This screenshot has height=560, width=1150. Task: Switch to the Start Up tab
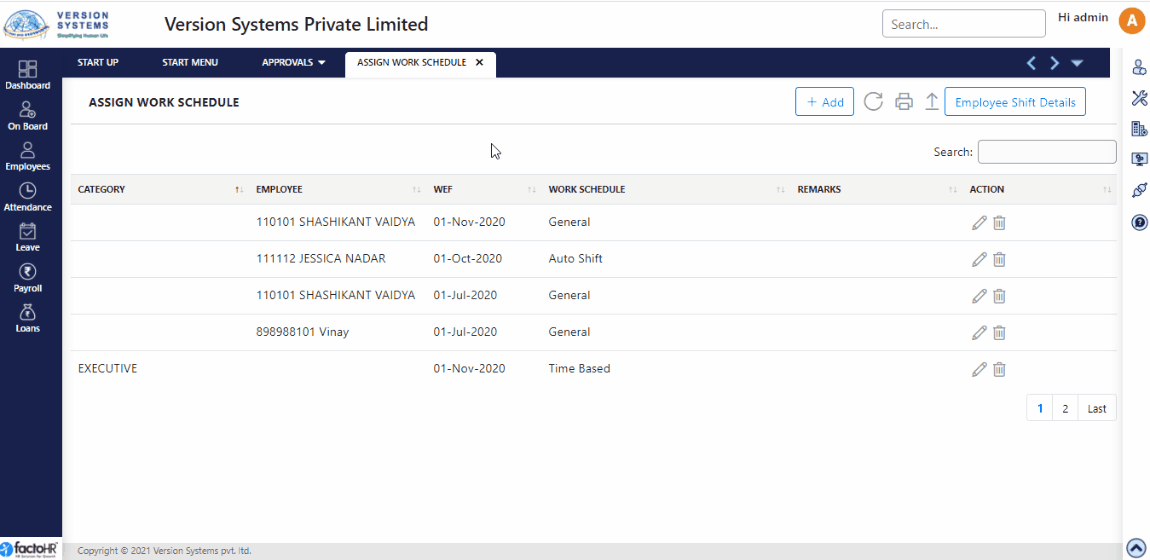pos(98,63)
